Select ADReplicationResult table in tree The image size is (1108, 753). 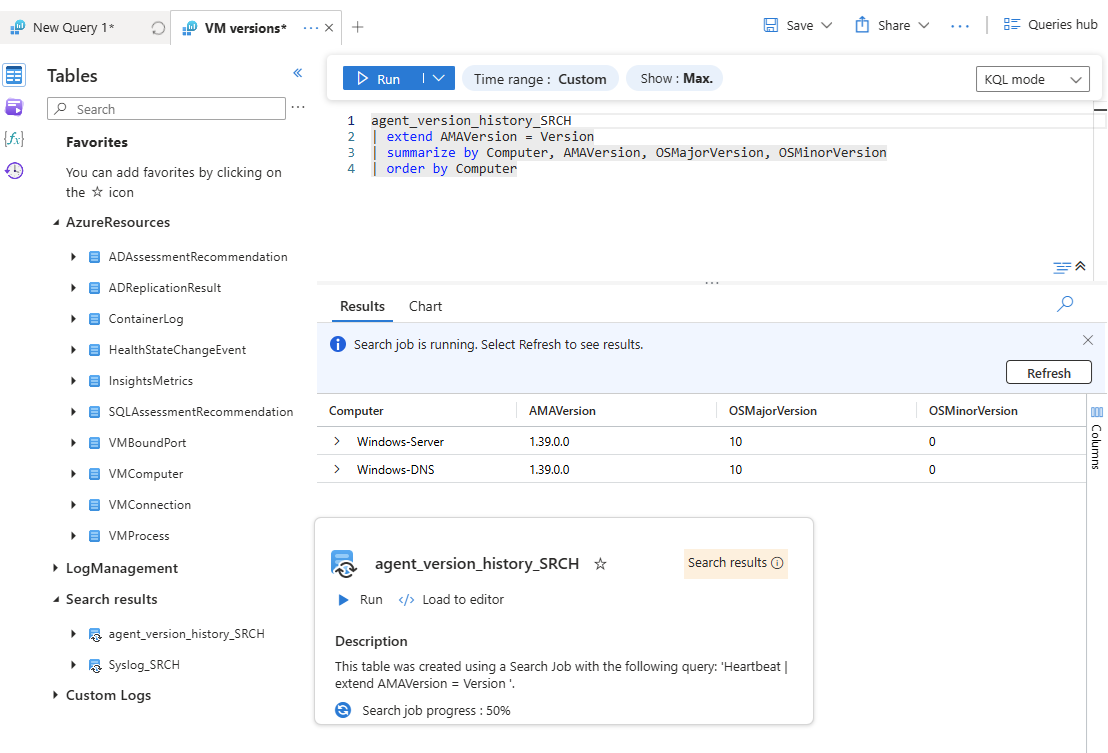pos(165,287)
